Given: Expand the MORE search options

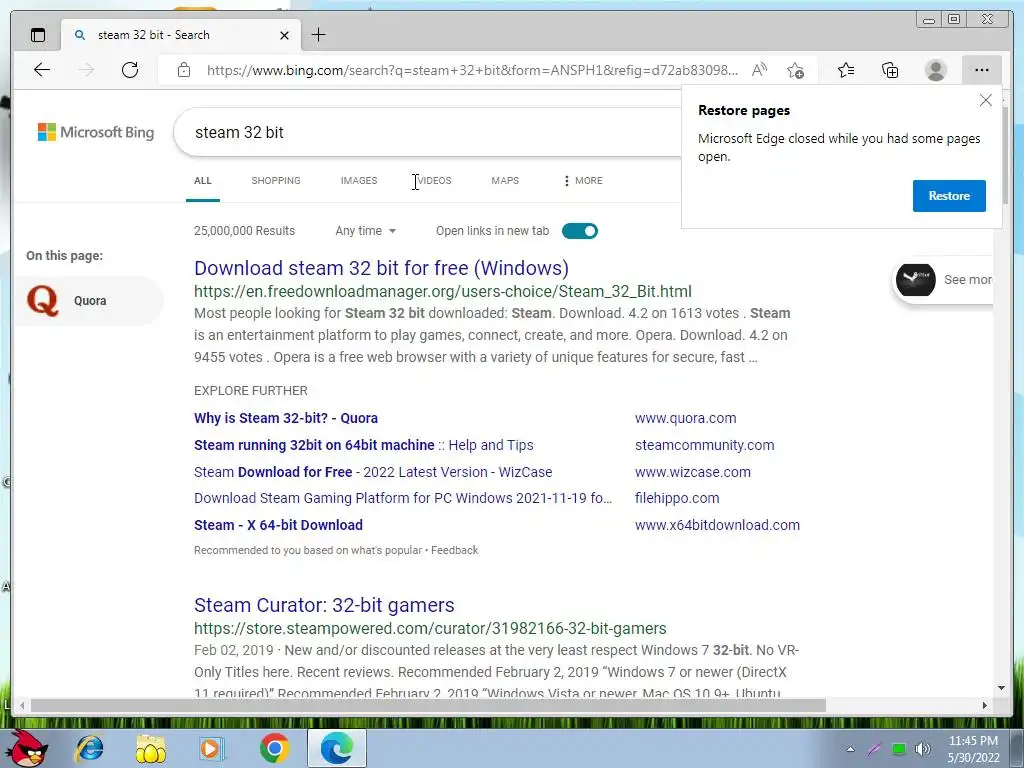Looking at the screenshot, I should pyautogui.click(x=583, y=180).
